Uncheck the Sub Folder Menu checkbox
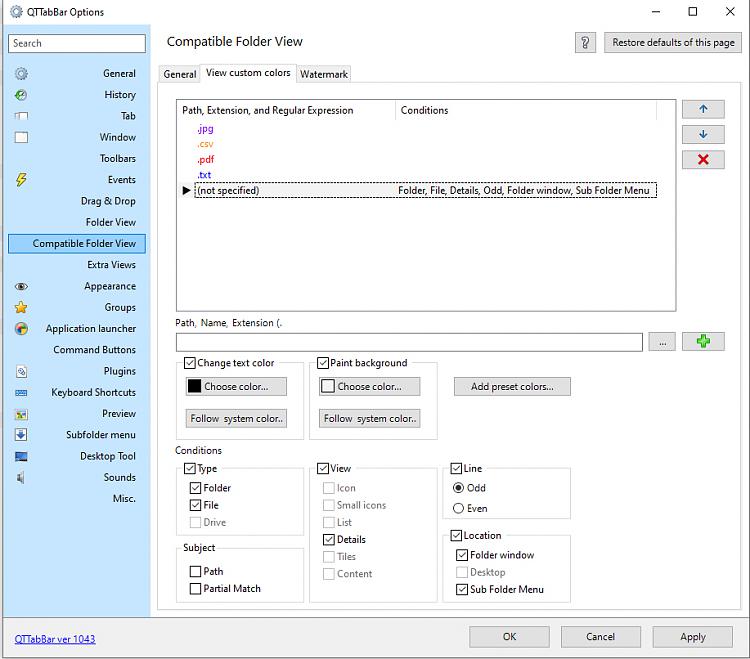 point(462,590)
